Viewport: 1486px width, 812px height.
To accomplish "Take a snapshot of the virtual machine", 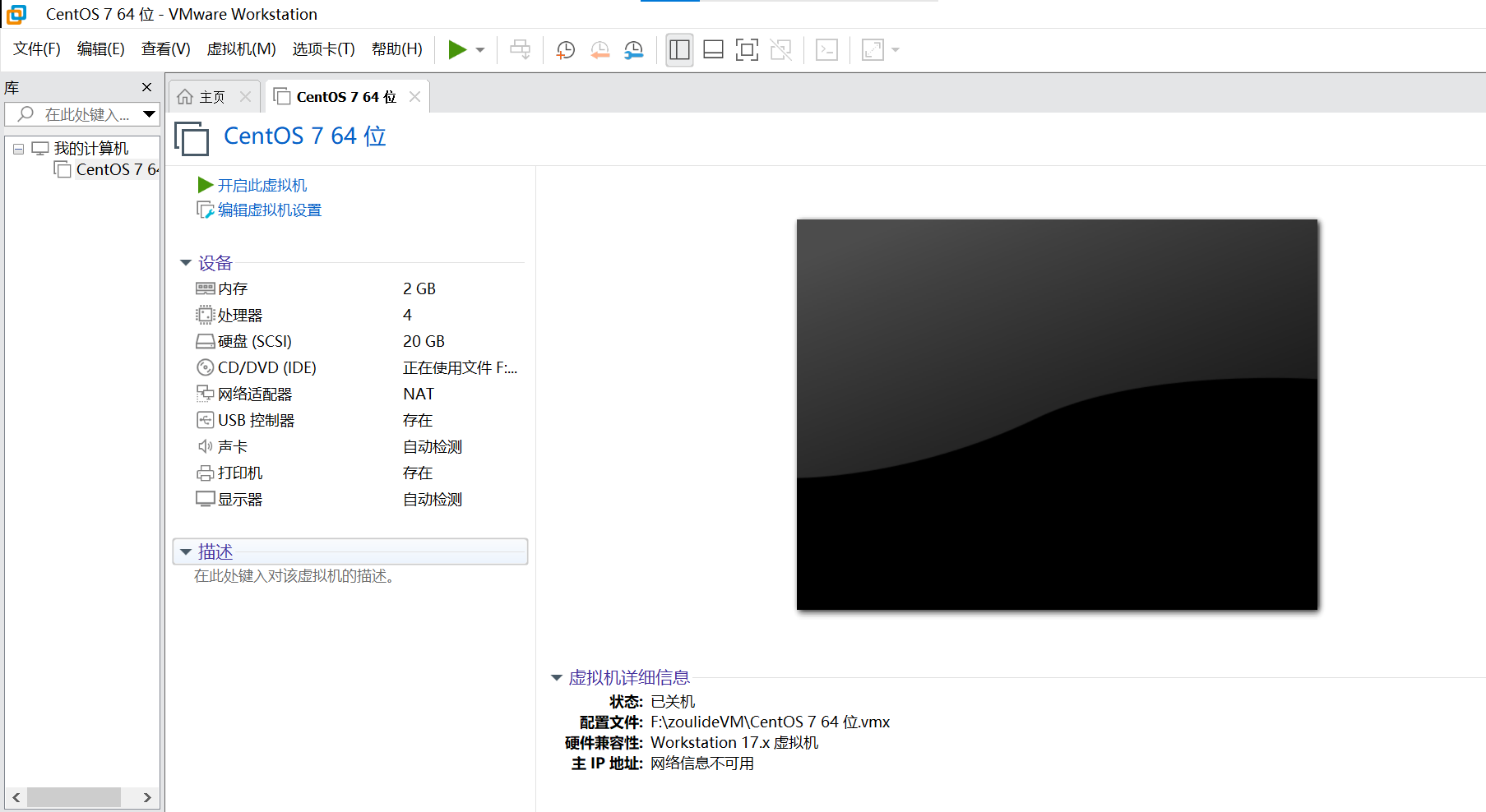I will coord(566,50).
